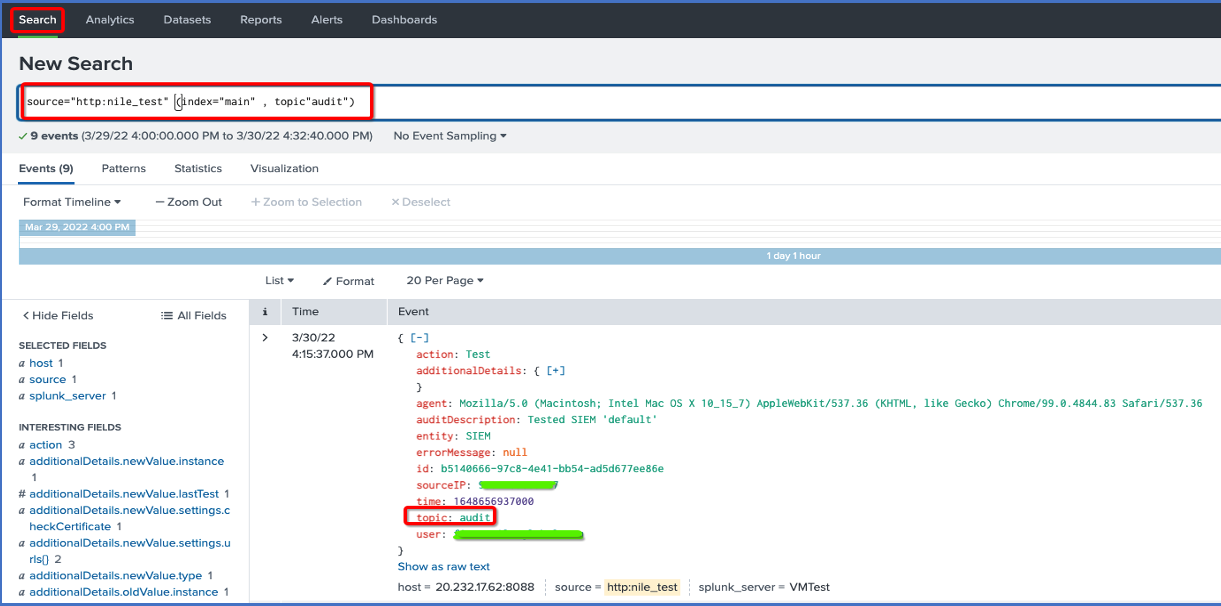Hide the fields sidebar
Screen dimensions: 1221x606
tap(58, 316)
